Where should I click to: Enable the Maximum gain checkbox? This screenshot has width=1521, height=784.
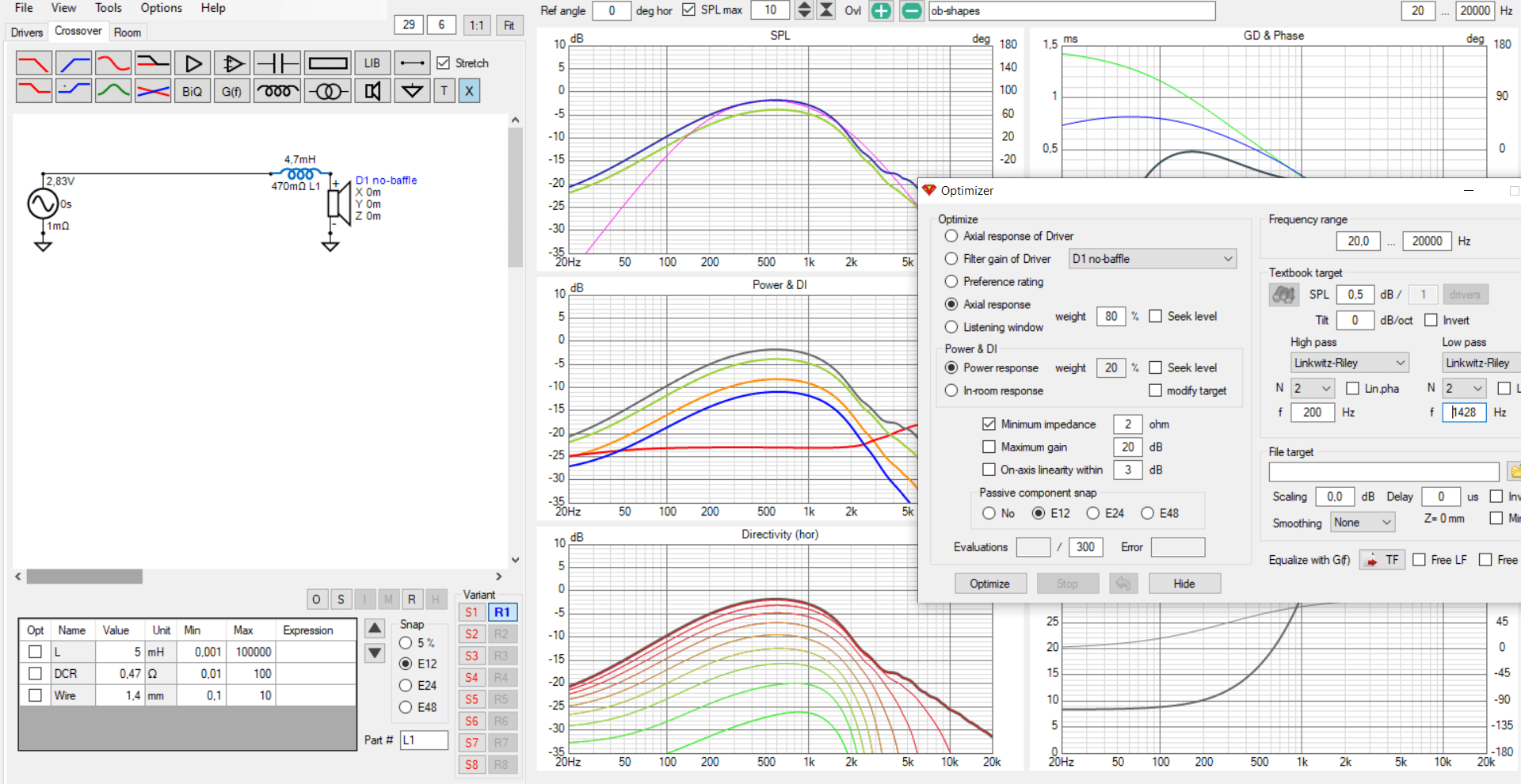tap(989, 447)
